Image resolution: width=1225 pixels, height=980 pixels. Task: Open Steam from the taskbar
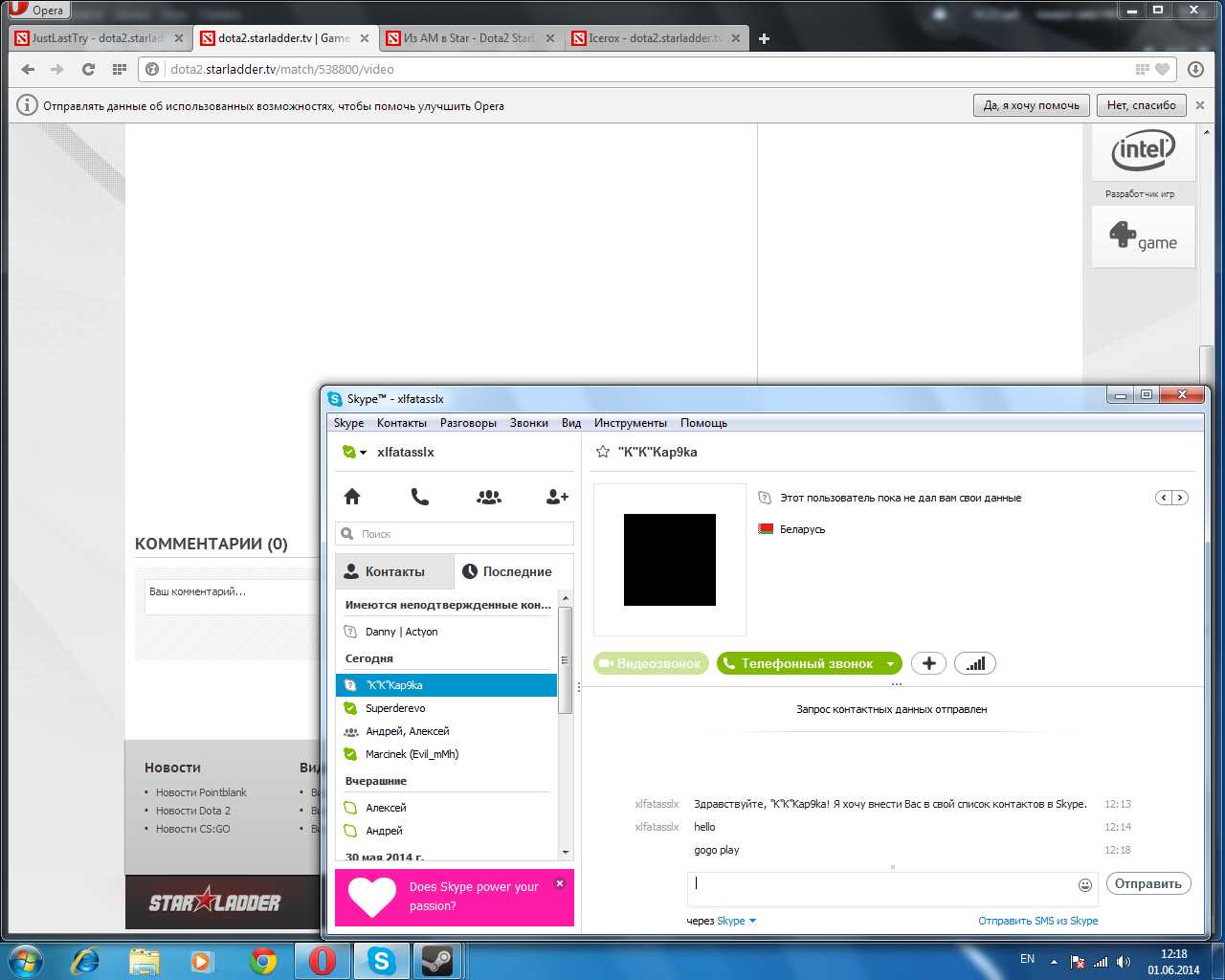(x=437, y=960)
